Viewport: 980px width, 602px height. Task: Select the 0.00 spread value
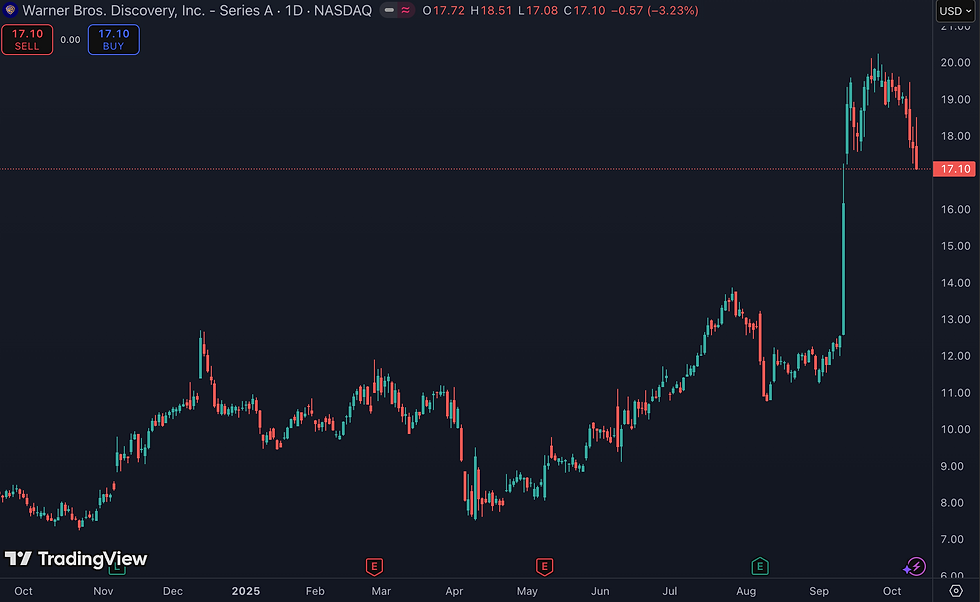pos(70,39)
